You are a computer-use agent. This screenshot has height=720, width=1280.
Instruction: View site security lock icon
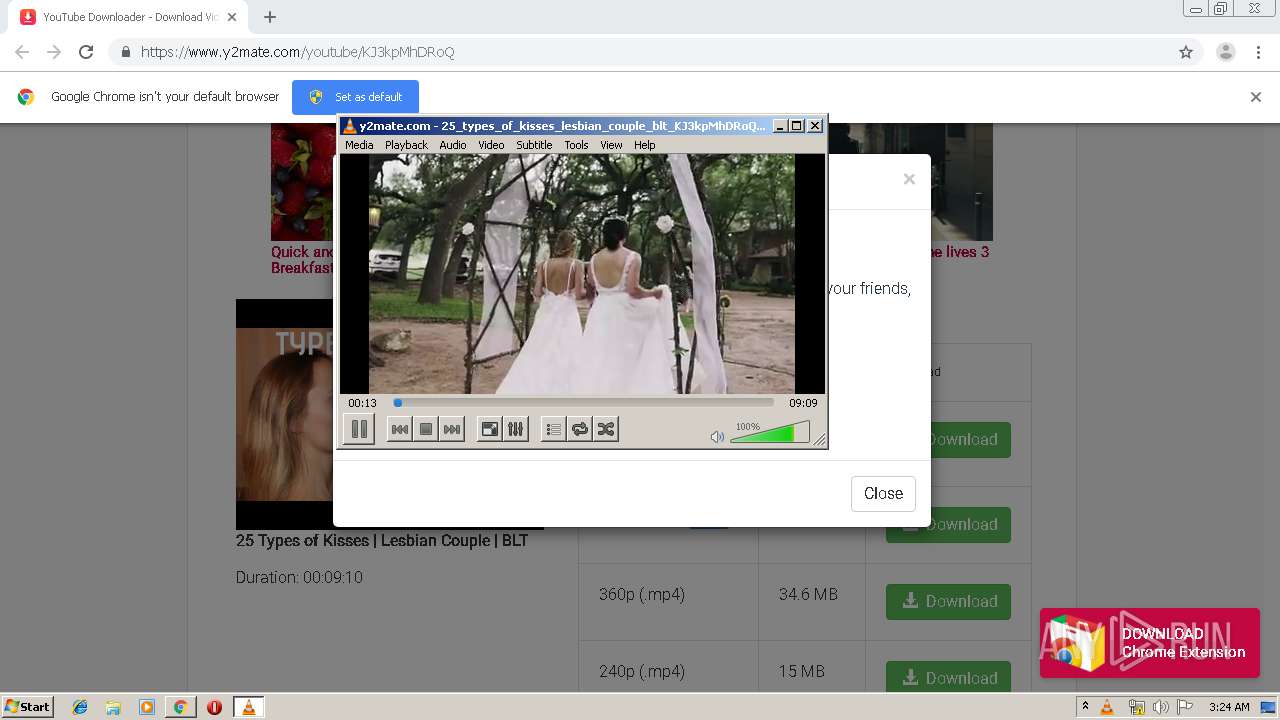coord(125,52)
